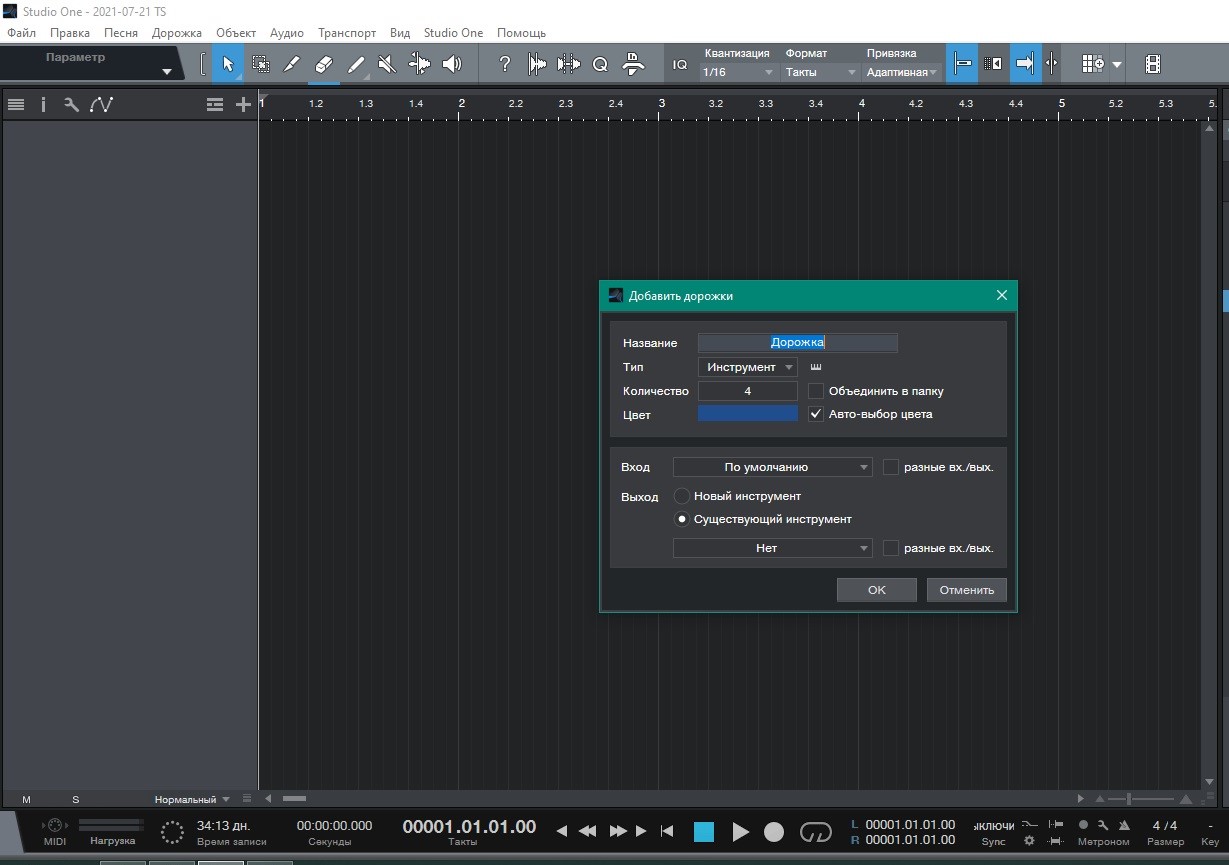Click Return to zero transport button
This screenshot has height=865, width=1229.
point(667,831)
